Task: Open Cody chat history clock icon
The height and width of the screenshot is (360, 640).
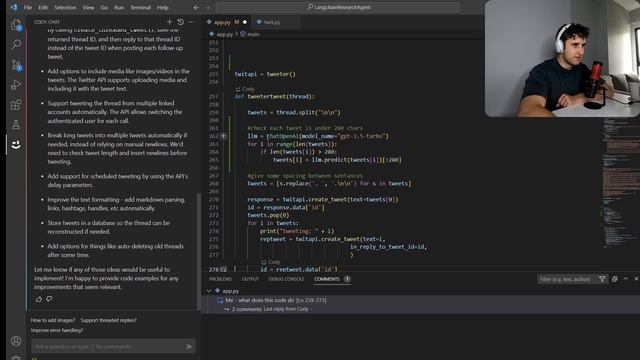Action: 180,22
